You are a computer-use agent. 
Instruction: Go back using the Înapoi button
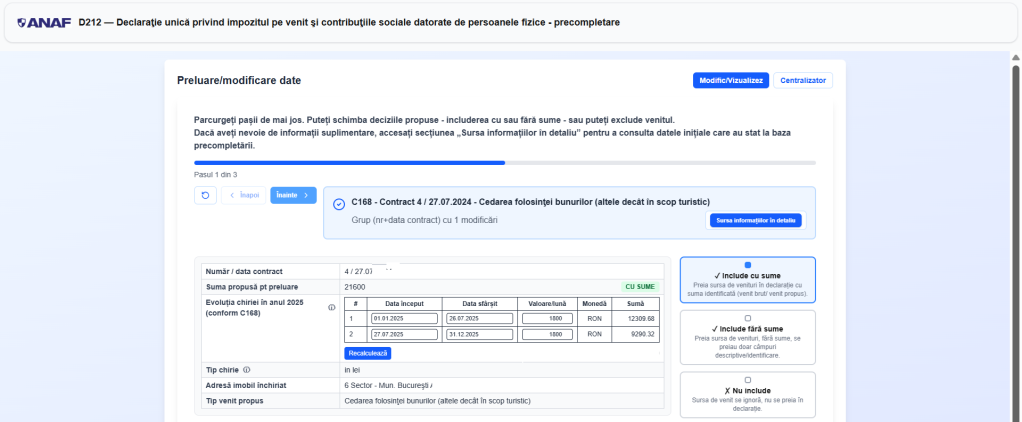(x=244, y=195)
